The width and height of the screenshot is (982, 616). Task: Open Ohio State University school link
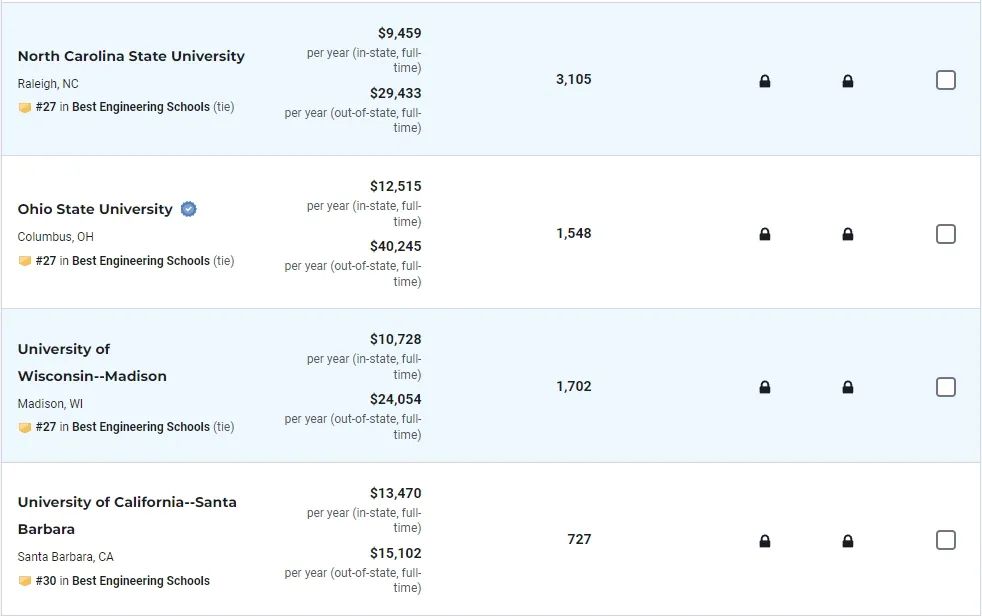point(95,209)
